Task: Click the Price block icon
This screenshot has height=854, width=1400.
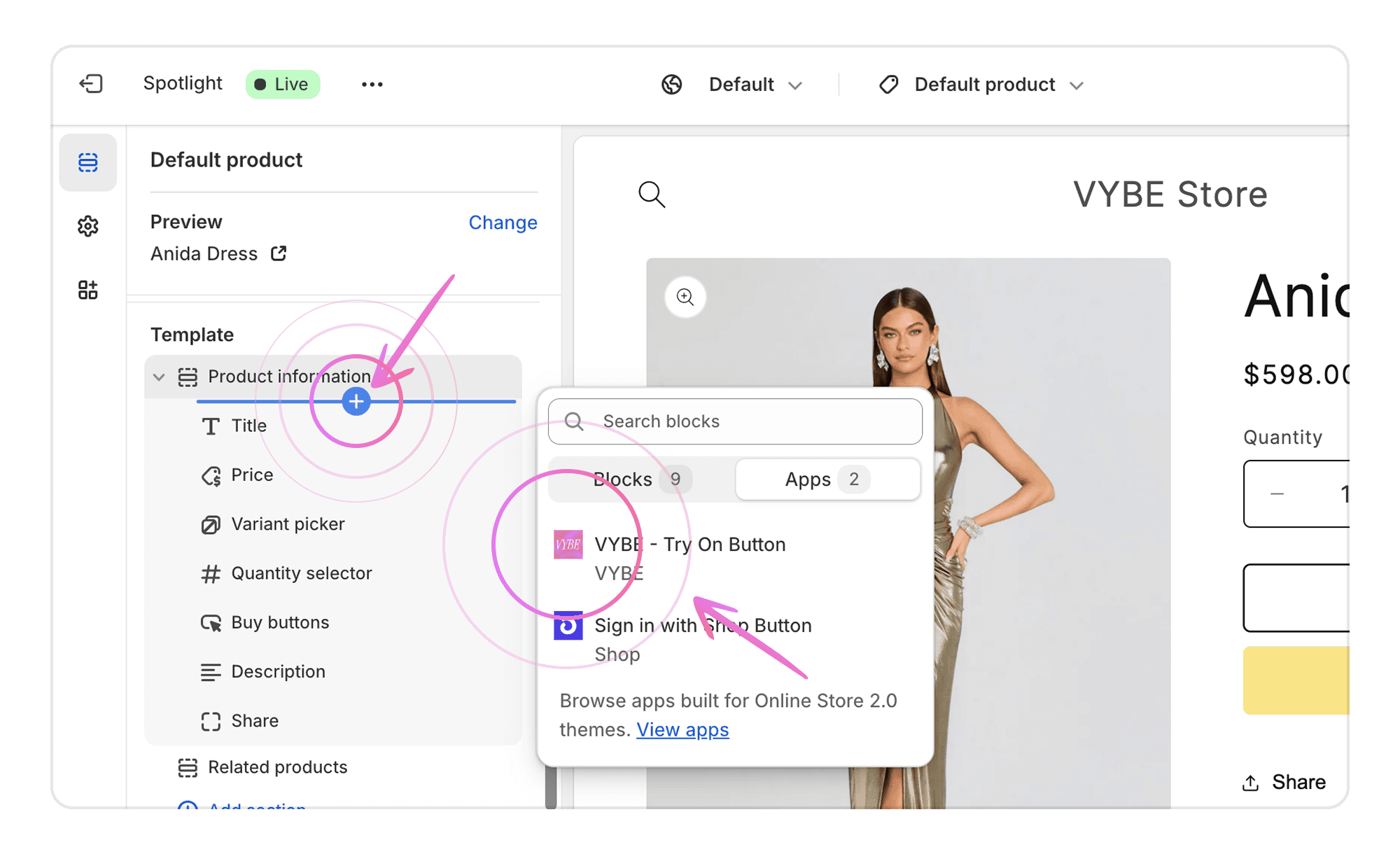Action: [211, 476]
